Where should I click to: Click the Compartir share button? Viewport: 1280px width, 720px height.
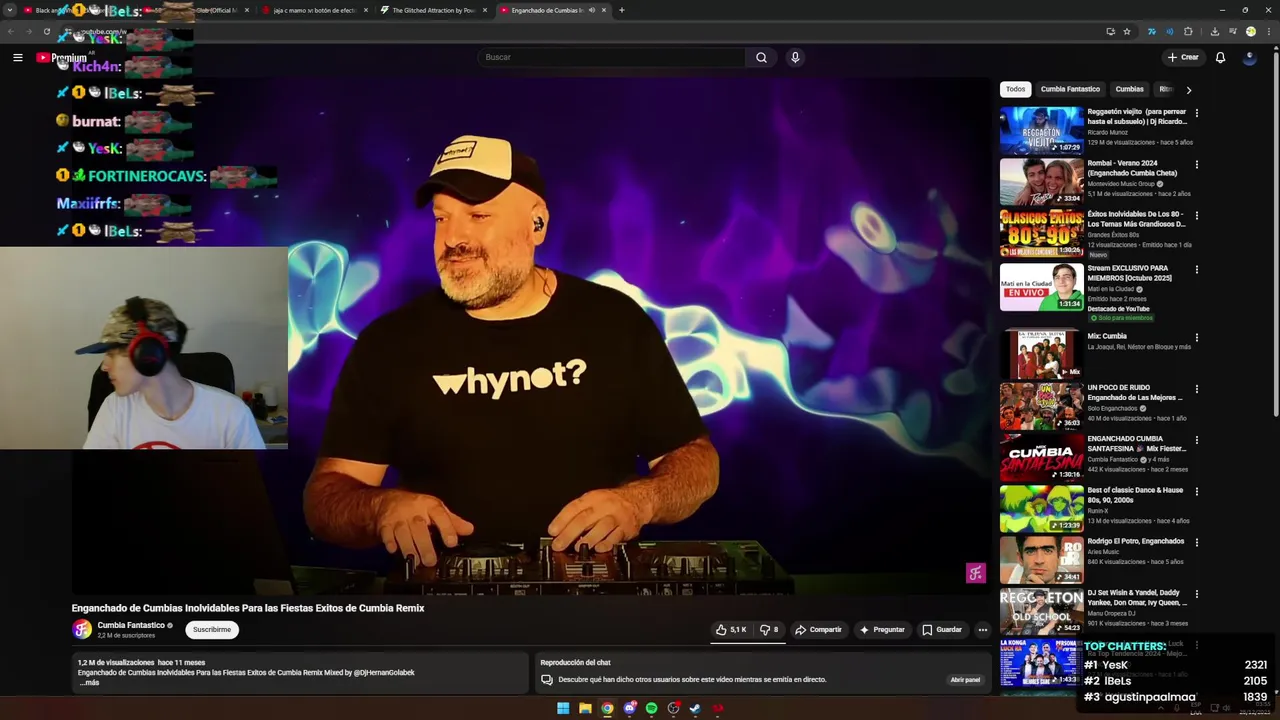(x=818, y=630)
